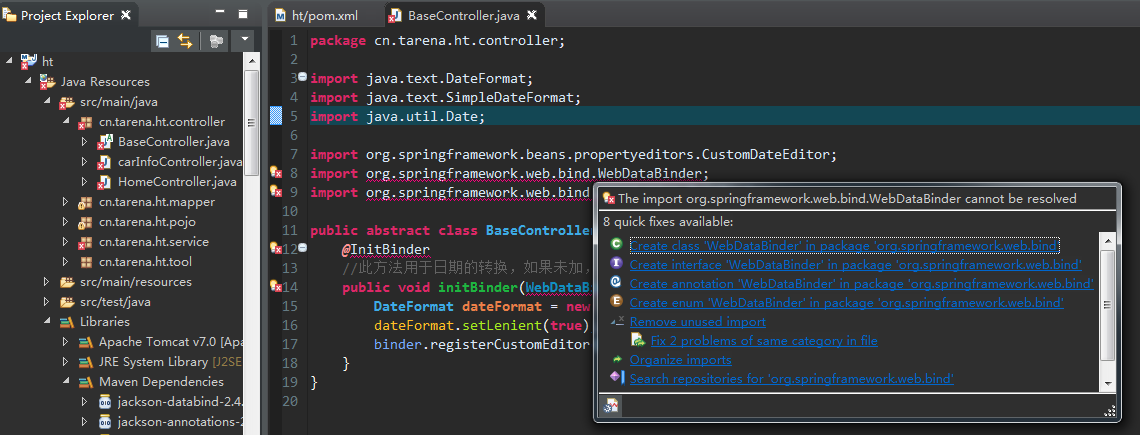The image size is (1140, 435).
Task: Expand the cn.tarena.ht.pojo package
Action: 66,221
